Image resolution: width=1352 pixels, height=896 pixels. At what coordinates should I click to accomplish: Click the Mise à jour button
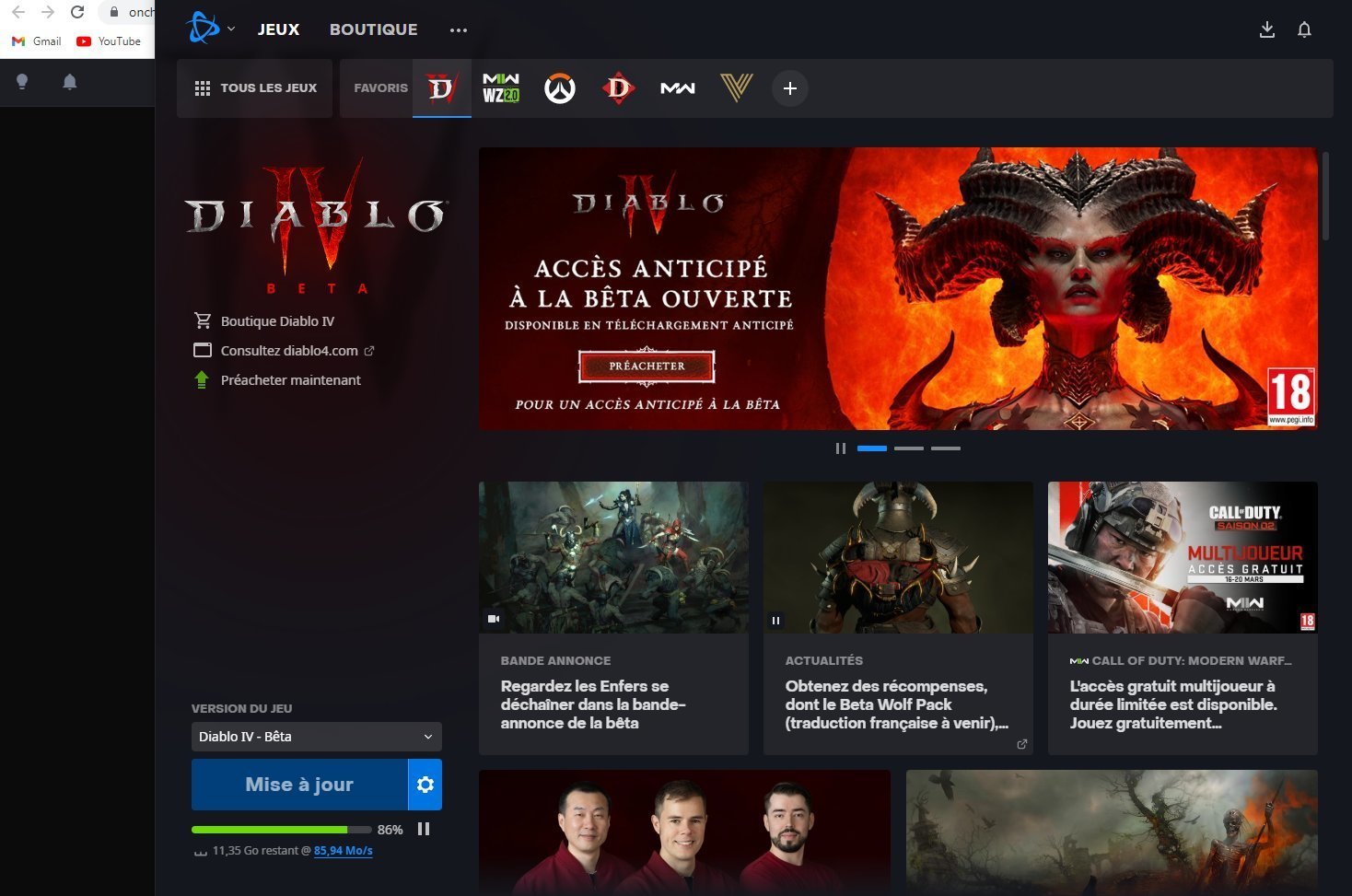(x=299, y=785)
